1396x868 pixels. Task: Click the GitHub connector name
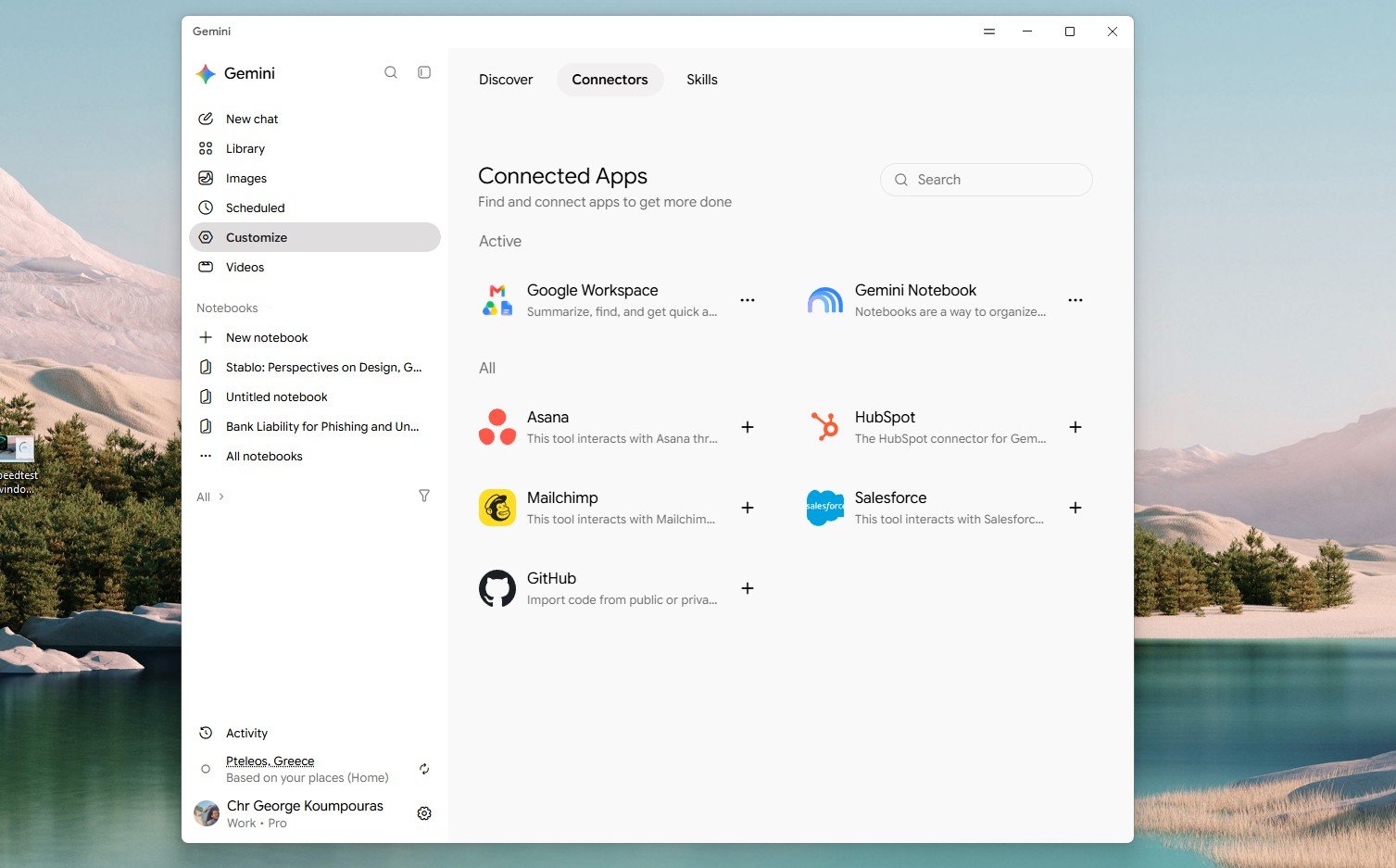click(551, 578)
